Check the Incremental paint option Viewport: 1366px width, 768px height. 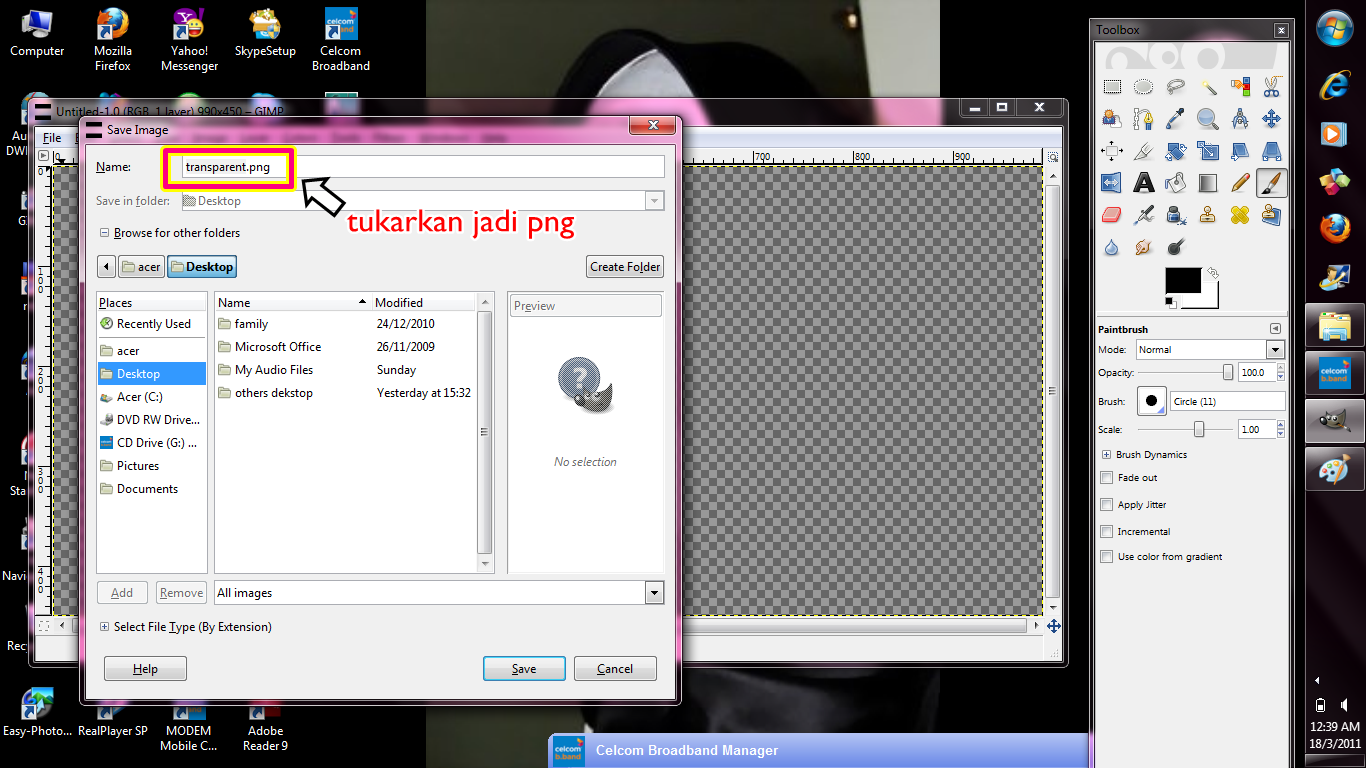(x=1106, y=531)
